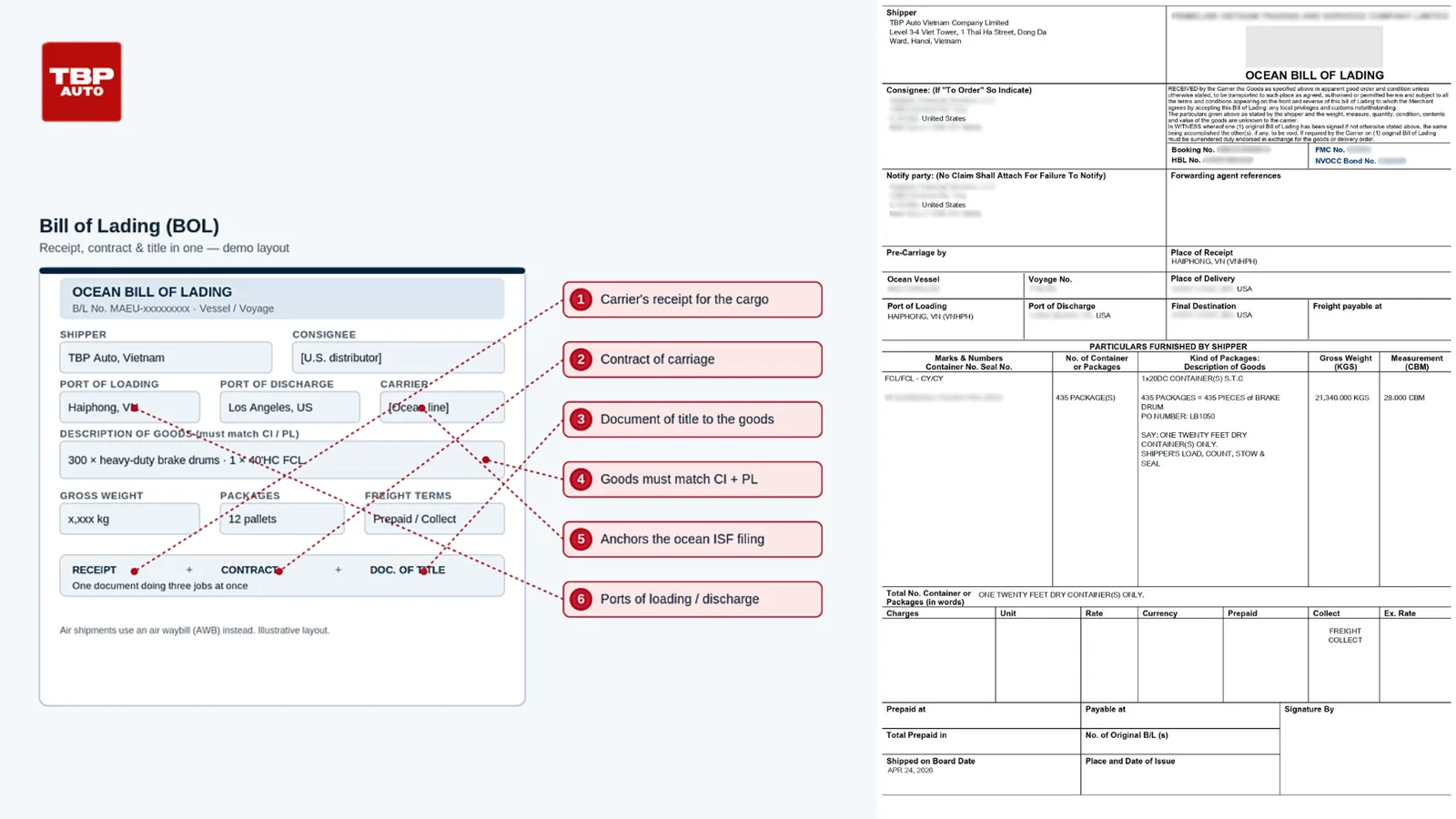Click the 'Notify party' heading

pyautogui.click(x=996, y=176)
